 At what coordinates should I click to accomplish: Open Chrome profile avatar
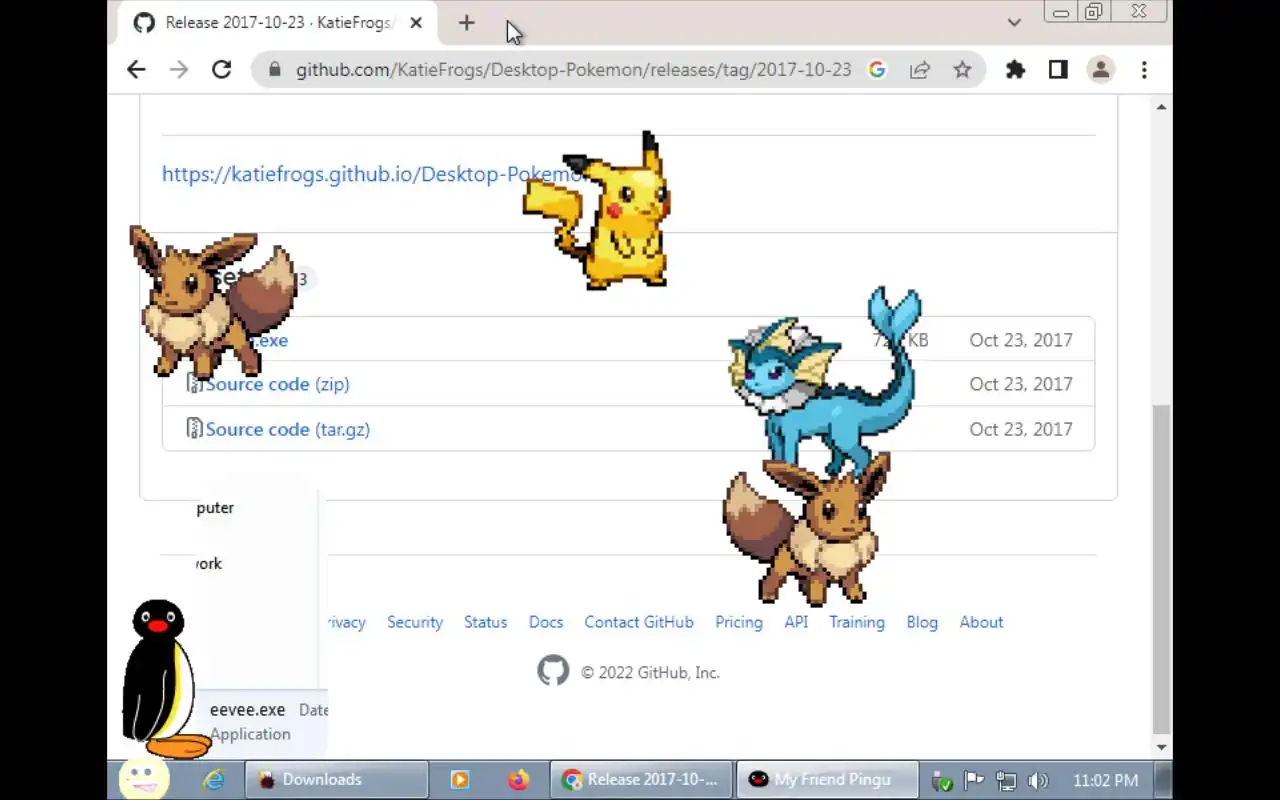[x=1101, y=69]
